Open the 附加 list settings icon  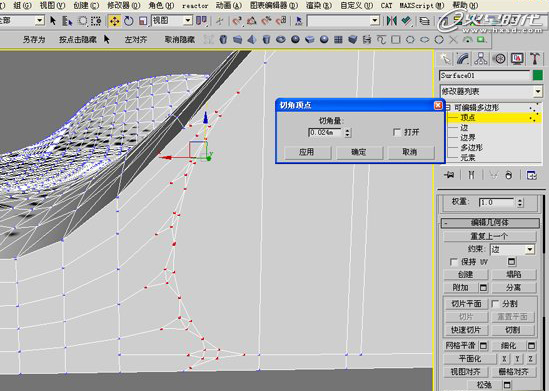coord(483,287)
